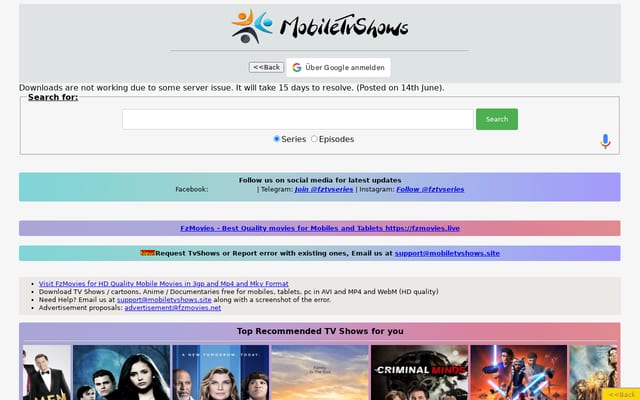Open the Visit FzMovies for HD Quality link
The width and height of the screenshot is (640, 400).
[x=164, y=283]
